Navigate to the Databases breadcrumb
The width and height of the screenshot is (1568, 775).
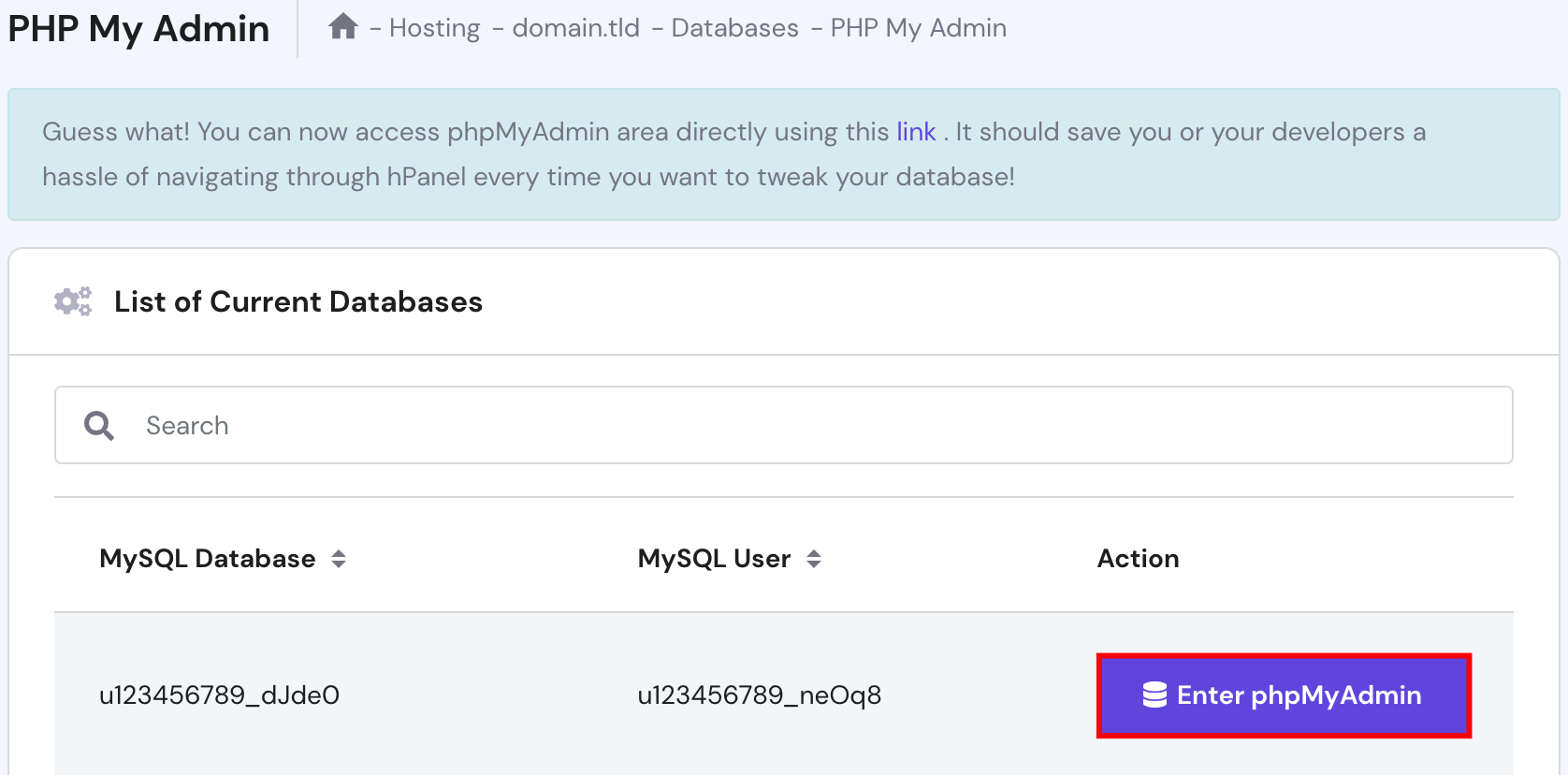point(734,28)
